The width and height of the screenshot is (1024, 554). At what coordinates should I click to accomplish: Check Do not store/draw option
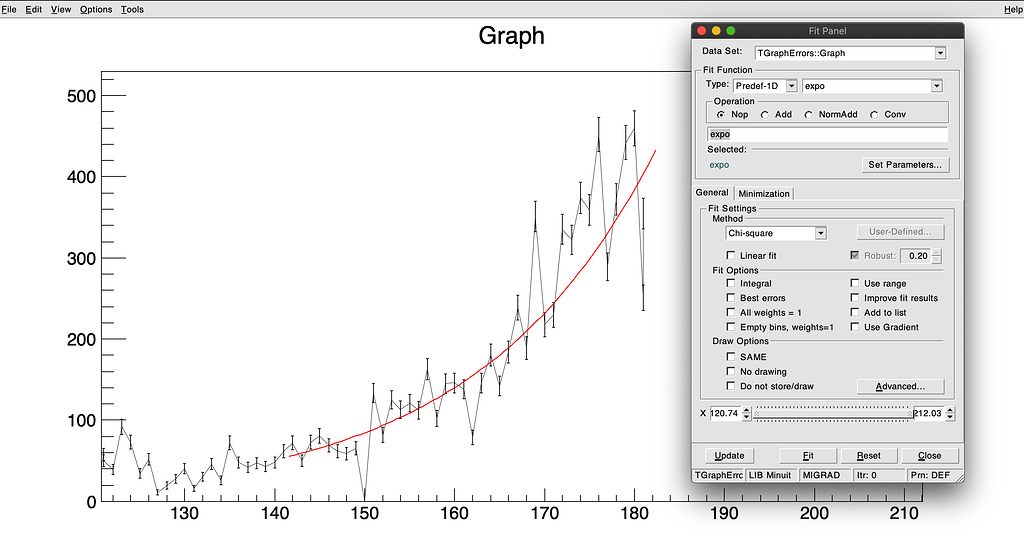coord(731,385)
